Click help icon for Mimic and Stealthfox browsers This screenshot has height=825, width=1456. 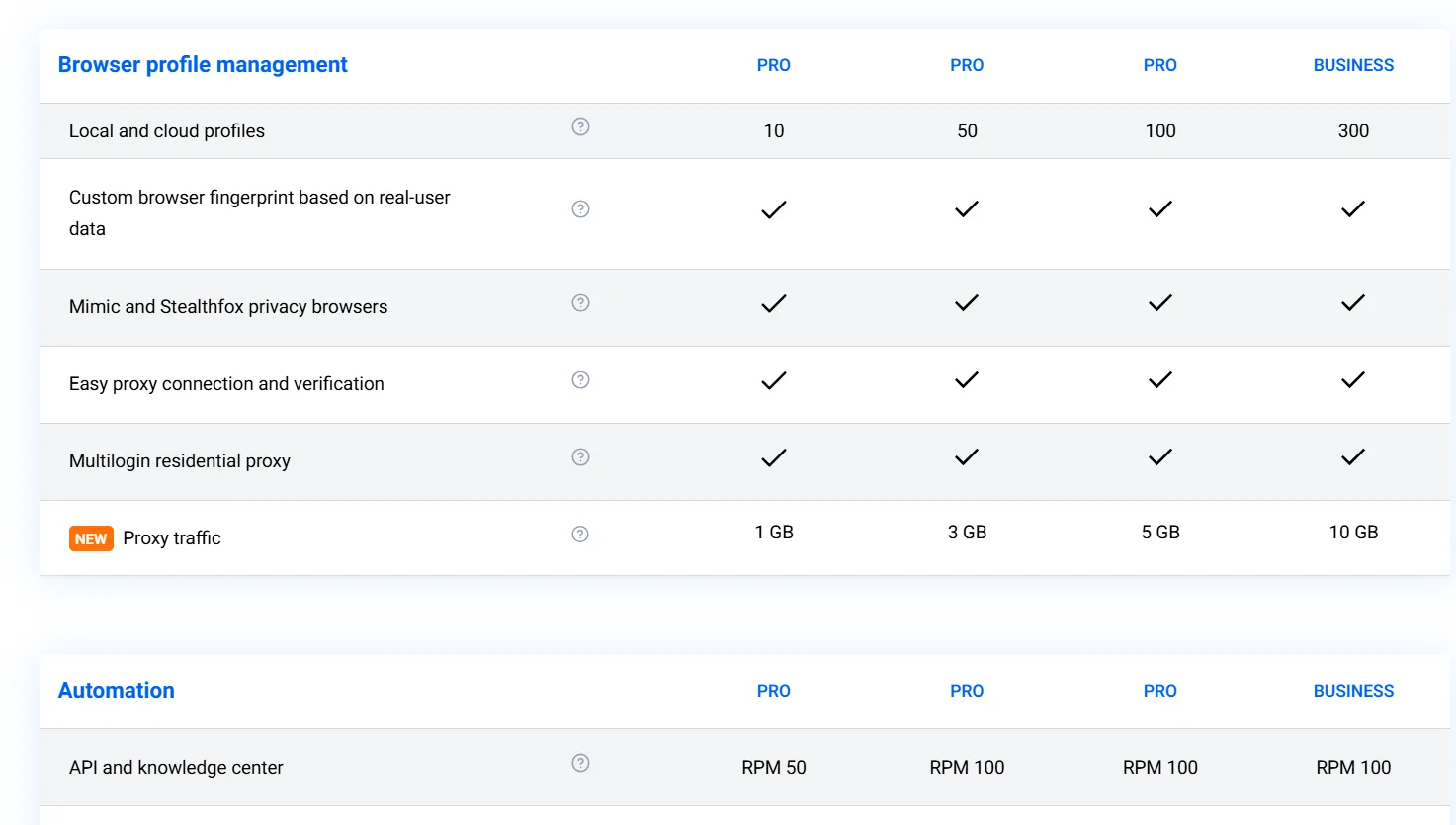[x=580, y=302]
